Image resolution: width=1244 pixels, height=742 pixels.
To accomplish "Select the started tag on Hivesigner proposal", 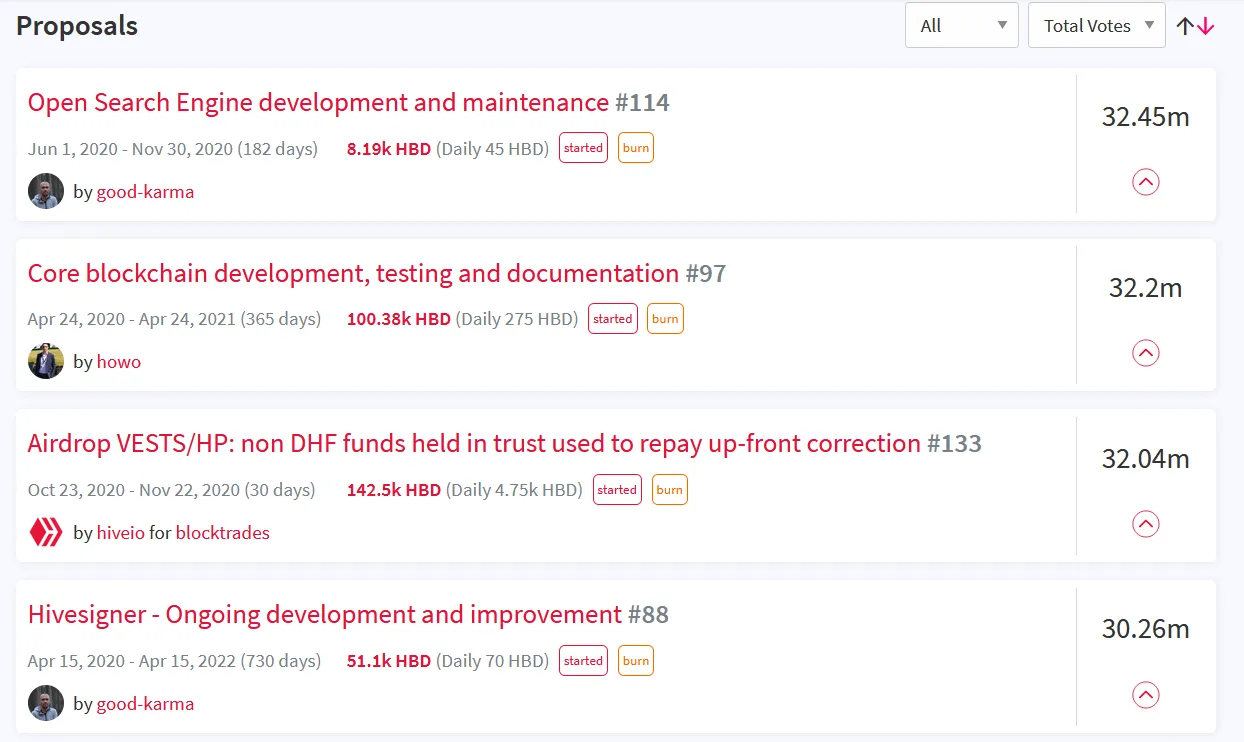I will coord(583,661).
